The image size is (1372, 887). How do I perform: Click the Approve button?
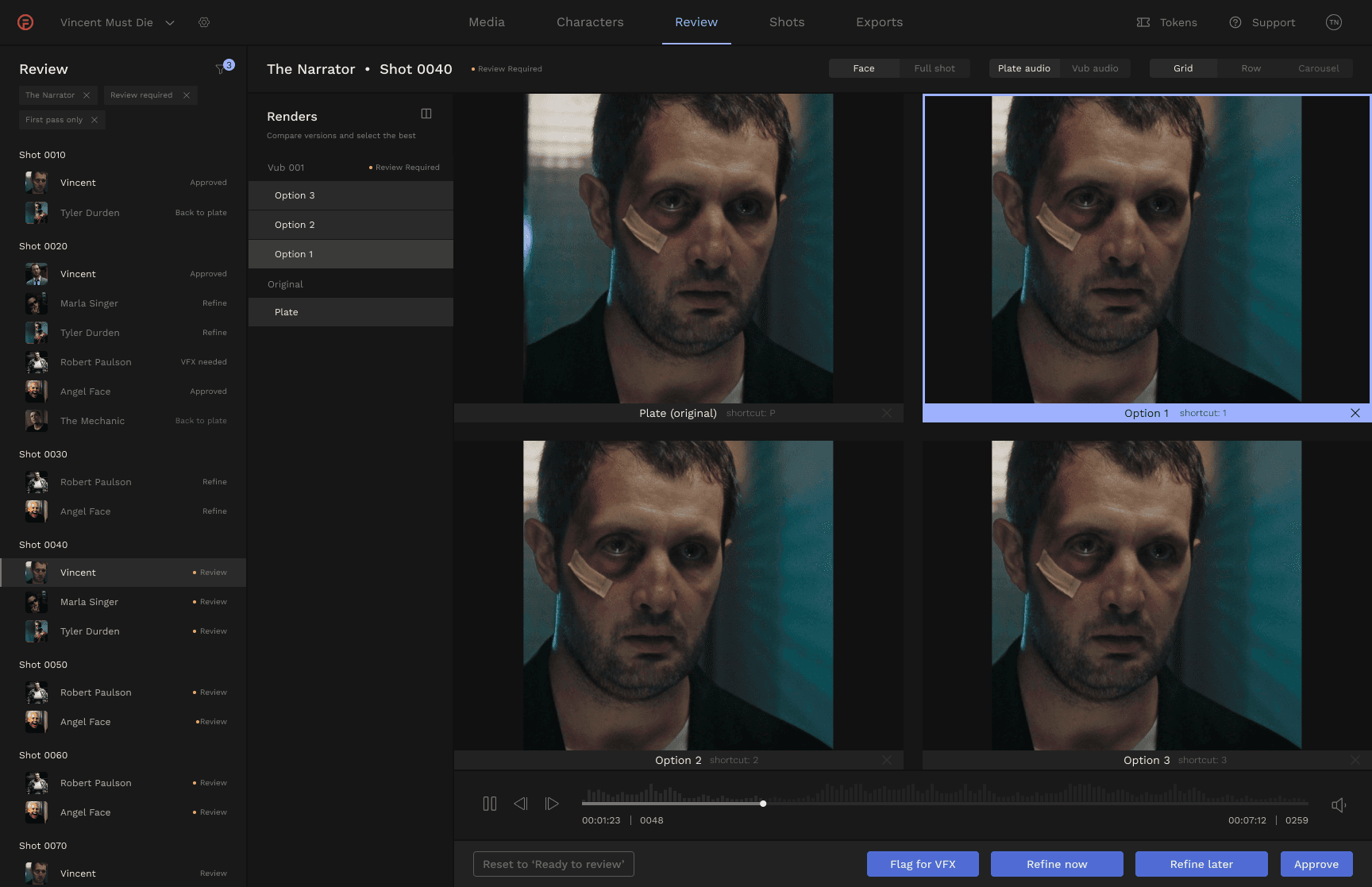click(x=1316, y=864)
